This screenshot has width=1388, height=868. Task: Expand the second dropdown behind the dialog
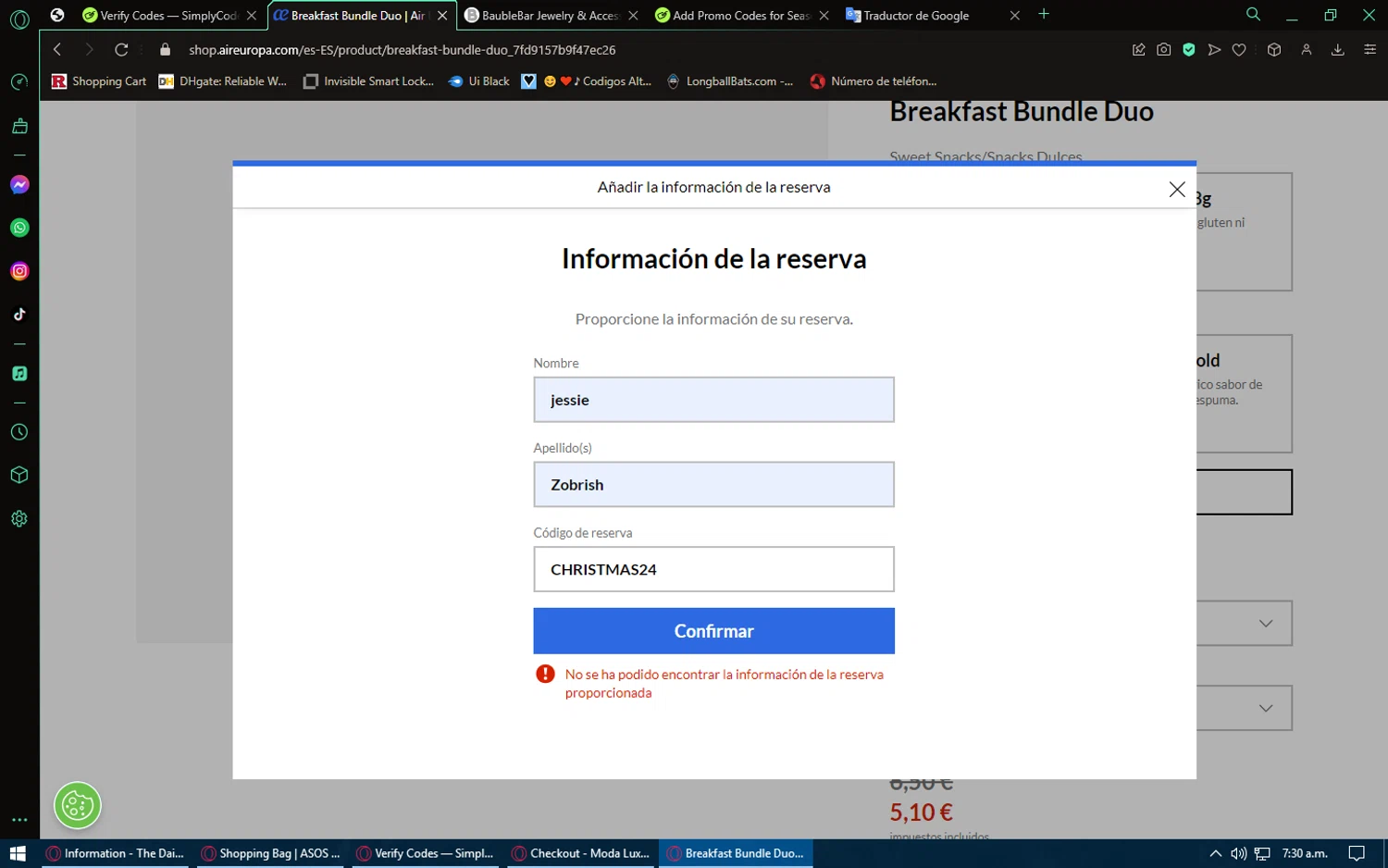(1266, 708)
